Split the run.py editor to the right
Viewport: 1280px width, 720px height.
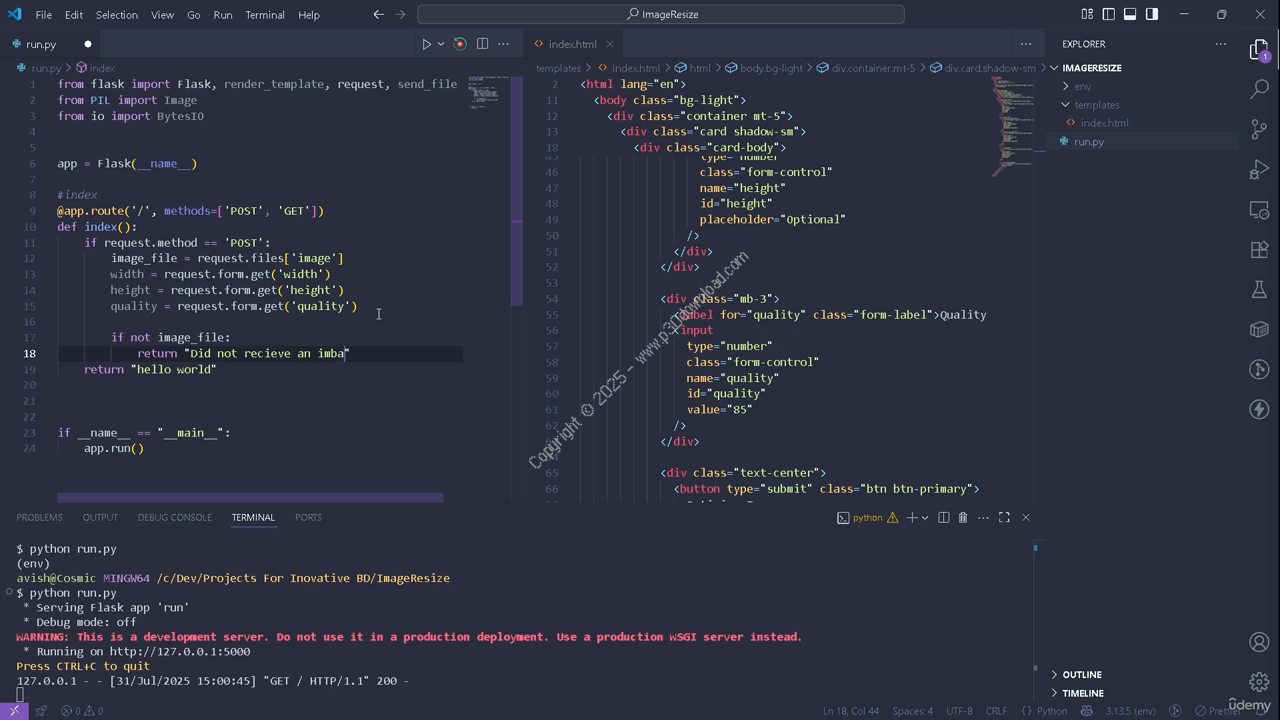pos(482,44)
